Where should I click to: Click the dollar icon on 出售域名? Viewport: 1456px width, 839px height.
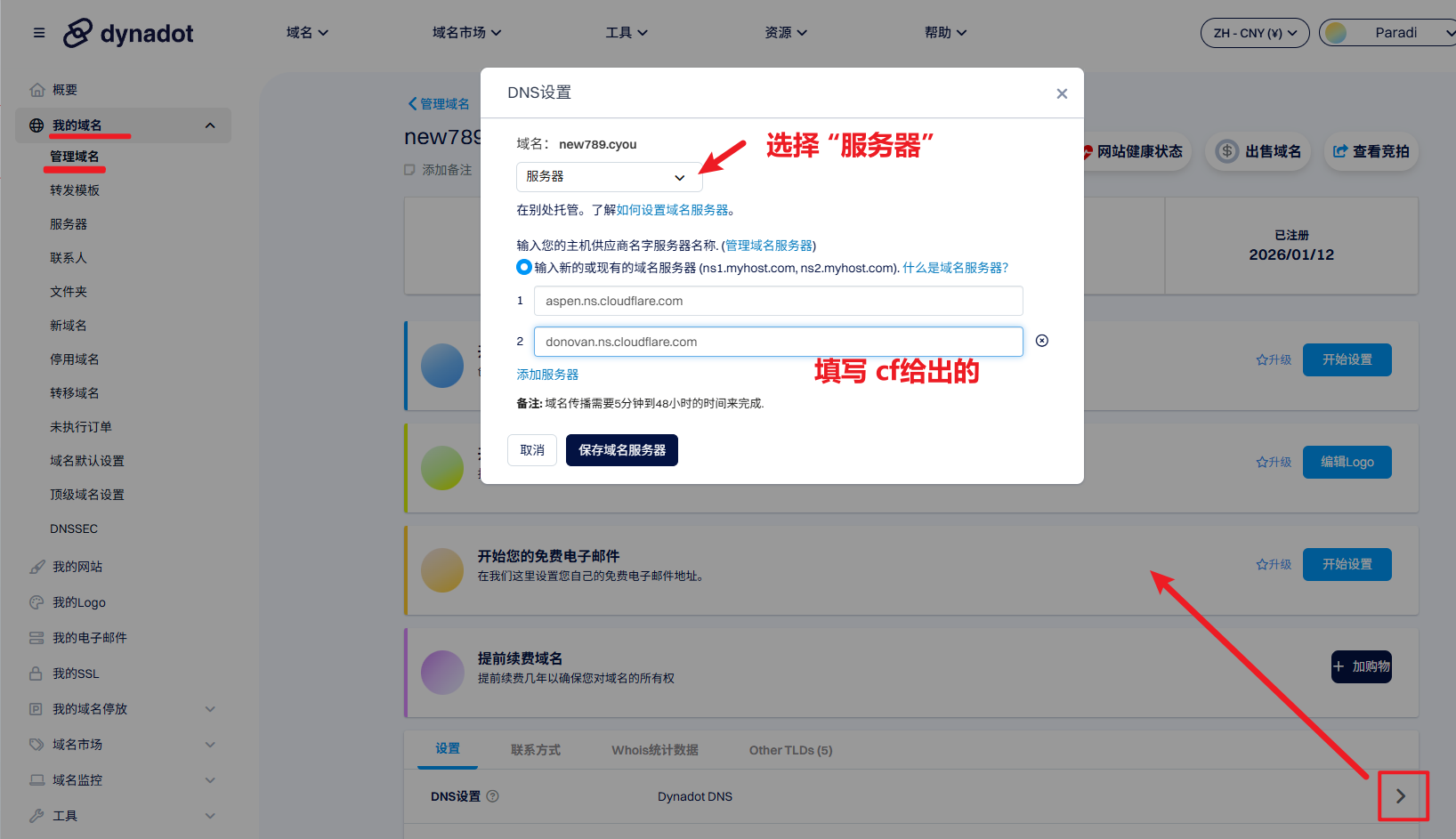click(1227, 151)
